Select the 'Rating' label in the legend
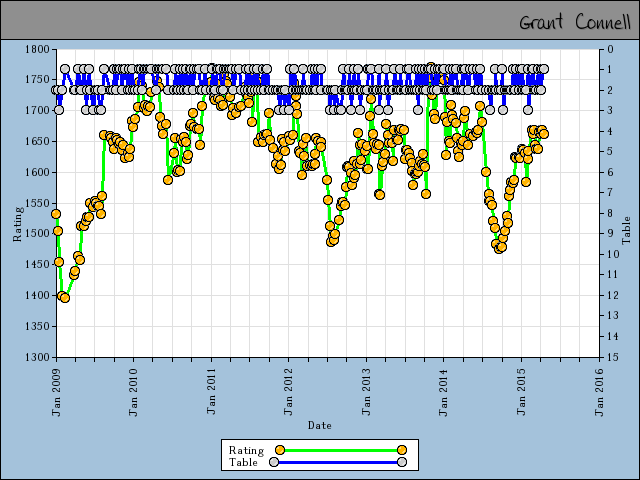Image resolution: width=640 pixels, height=480 pixels. coord(246,450)
